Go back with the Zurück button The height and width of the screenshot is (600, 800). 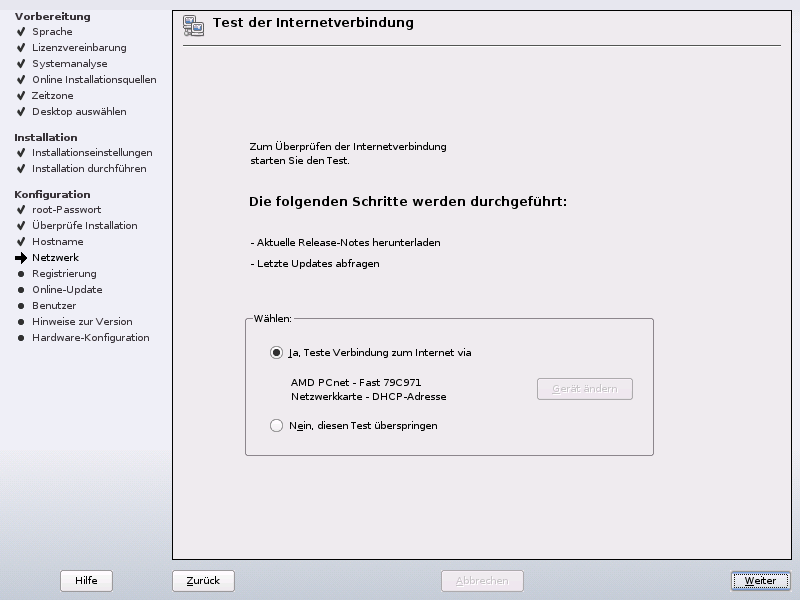coord(203,581)
